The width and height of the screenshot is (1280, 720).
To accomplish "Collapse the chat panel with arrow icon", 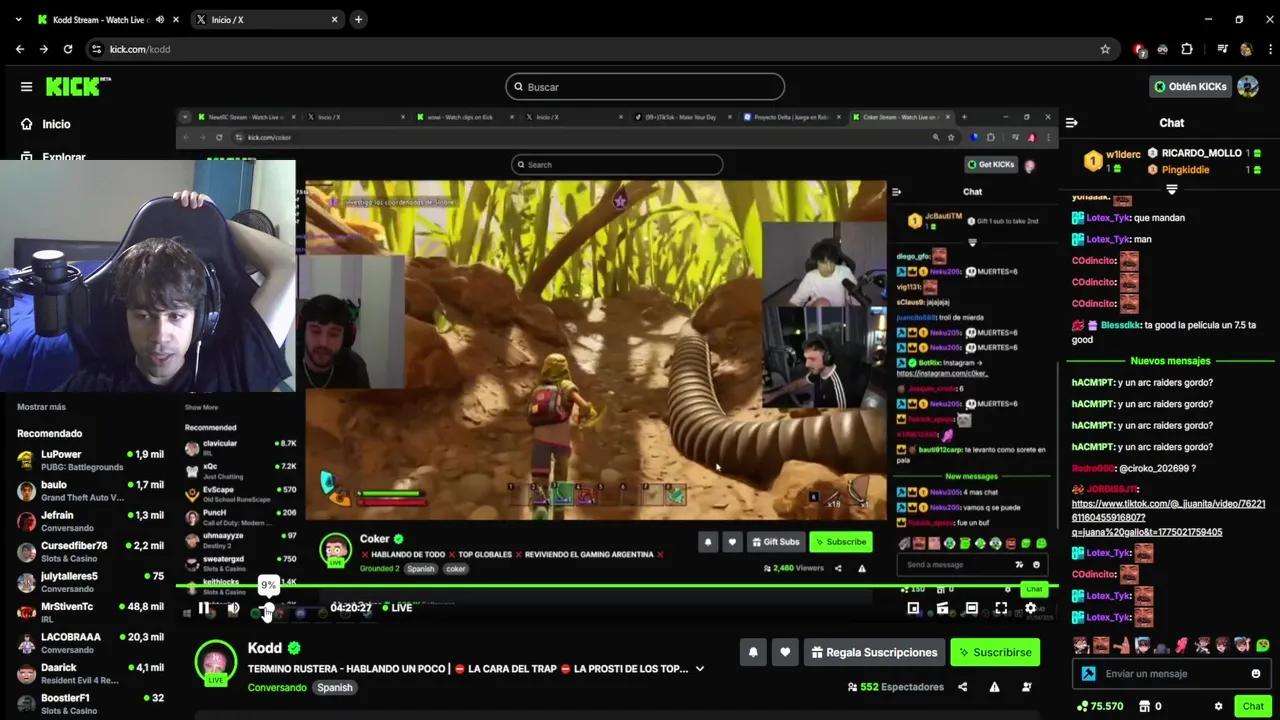I will pyautogui.click(x=1071, y=123).
